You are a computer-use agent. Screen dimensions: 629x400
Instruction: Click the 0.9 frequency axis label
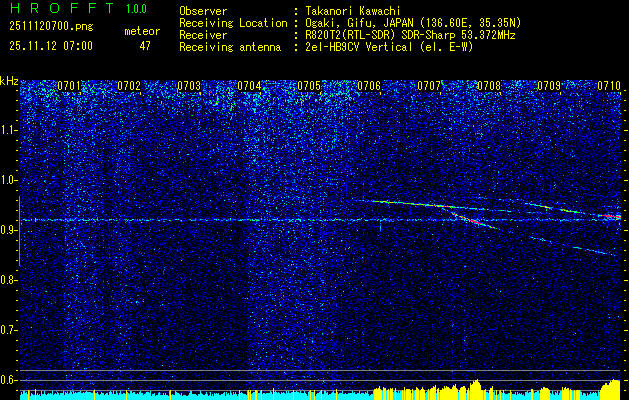coord(8,230)
